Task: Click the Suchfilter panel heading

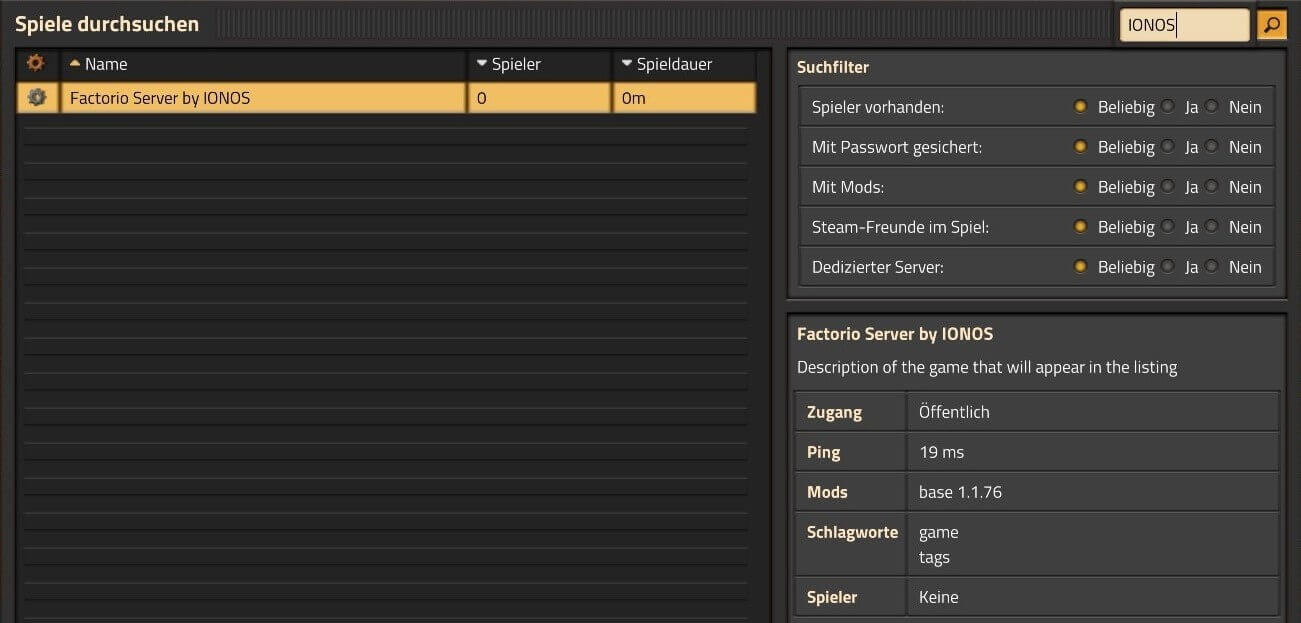Action: 833,67
